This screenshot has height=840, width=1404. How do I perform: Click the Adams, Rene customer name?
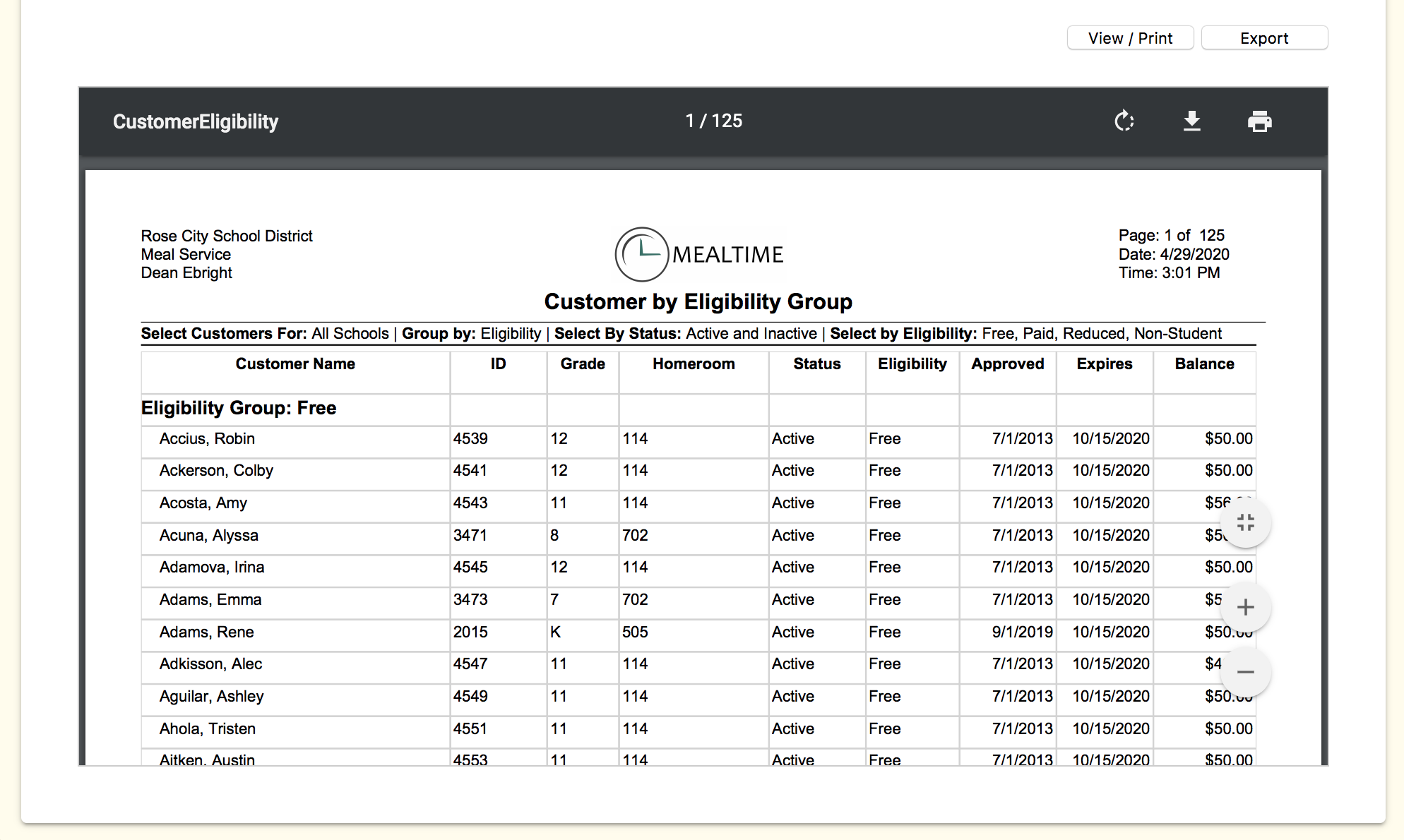pos(206,632)
